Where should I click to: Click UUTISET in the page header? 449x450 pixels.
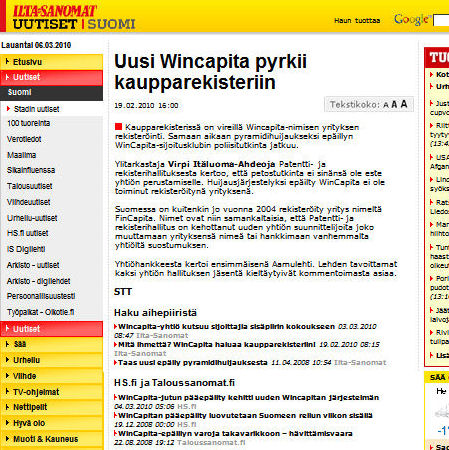coord(45,24)
